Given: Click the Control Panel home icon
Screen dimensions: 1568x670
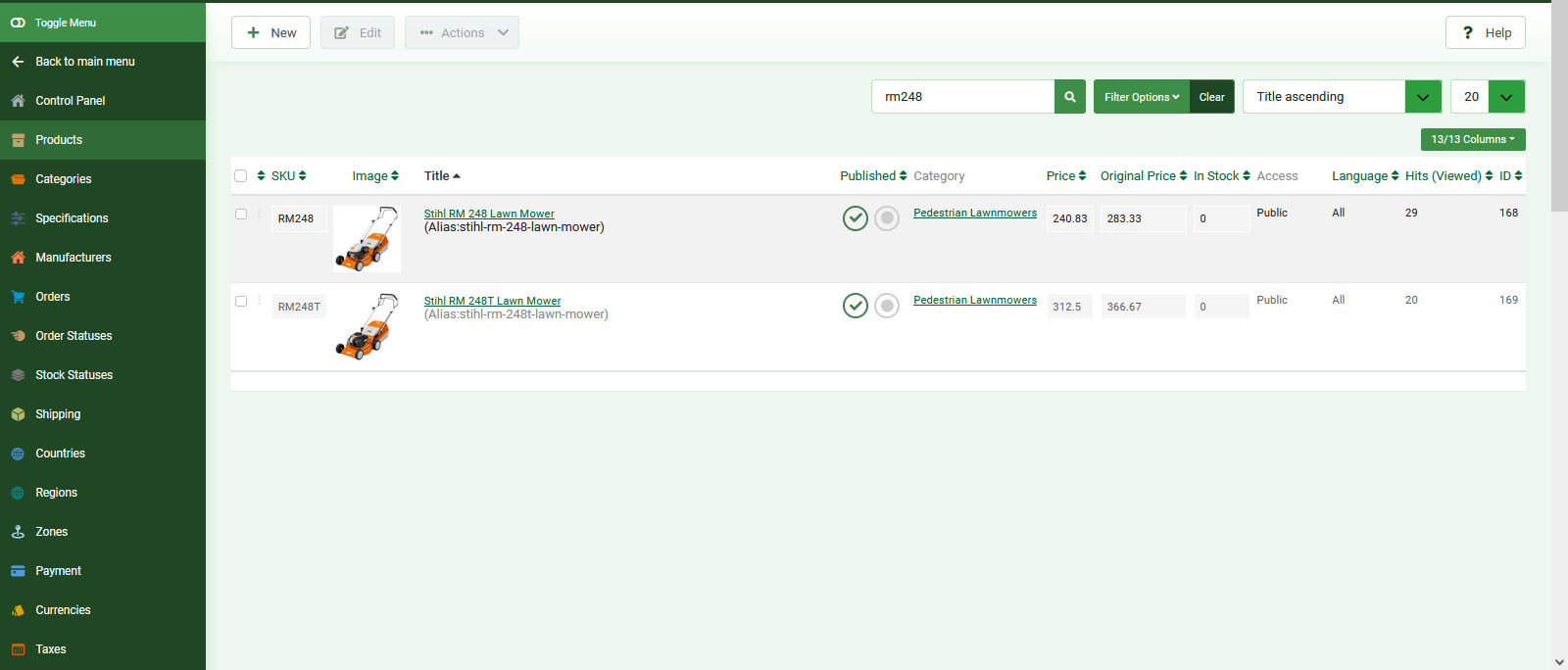Looking at the screenshot, I should pyautogui.click(x=18, y=101).
